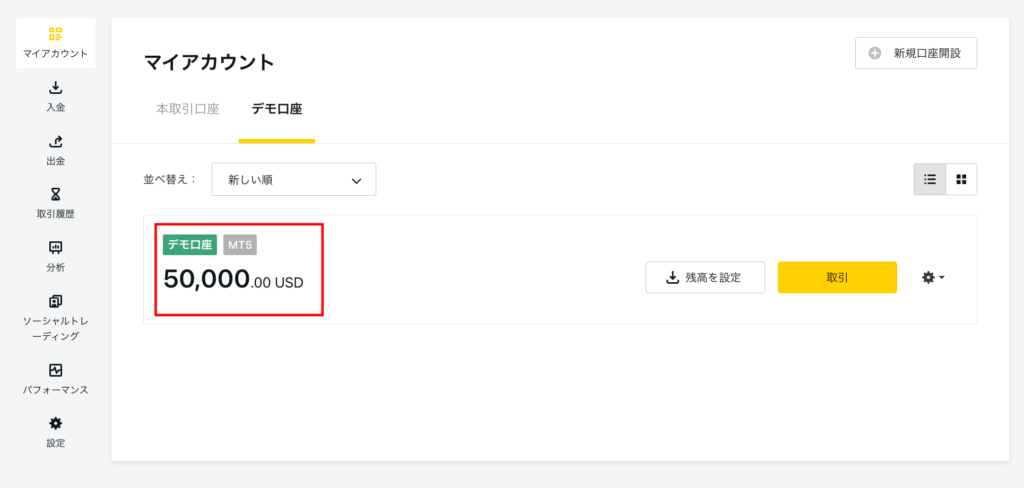Select the デモ口座 tab
1024x488 pixels.
pyautogui.click(x=277, y=109)
